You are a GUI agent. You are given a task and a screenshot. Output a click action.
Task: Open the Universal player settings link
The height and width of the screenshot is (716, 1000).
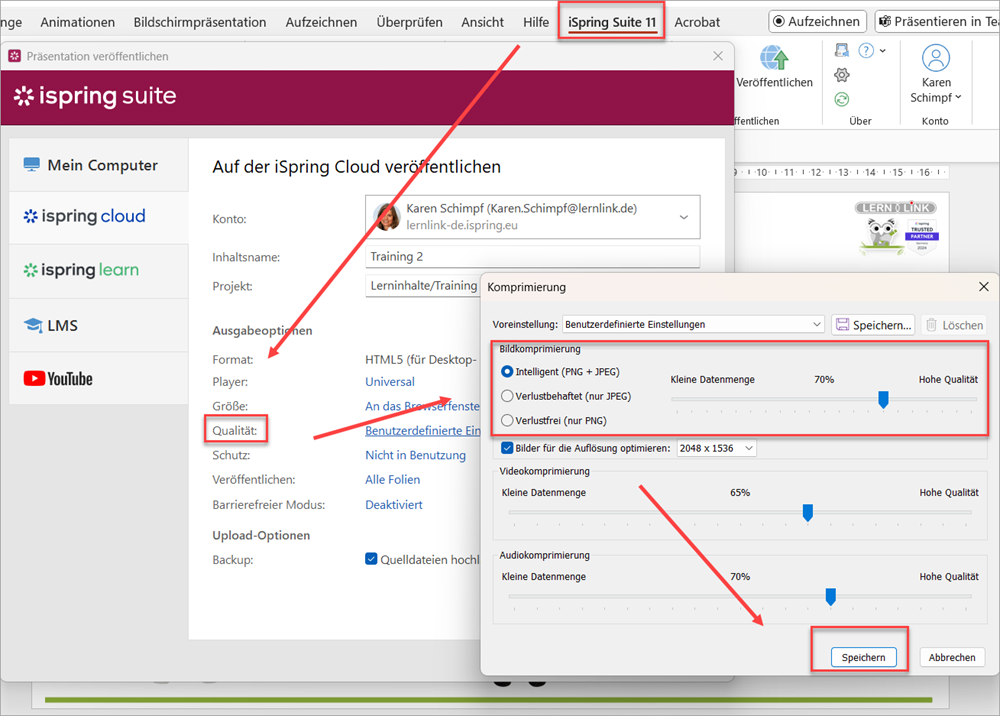tap(389, 381)
